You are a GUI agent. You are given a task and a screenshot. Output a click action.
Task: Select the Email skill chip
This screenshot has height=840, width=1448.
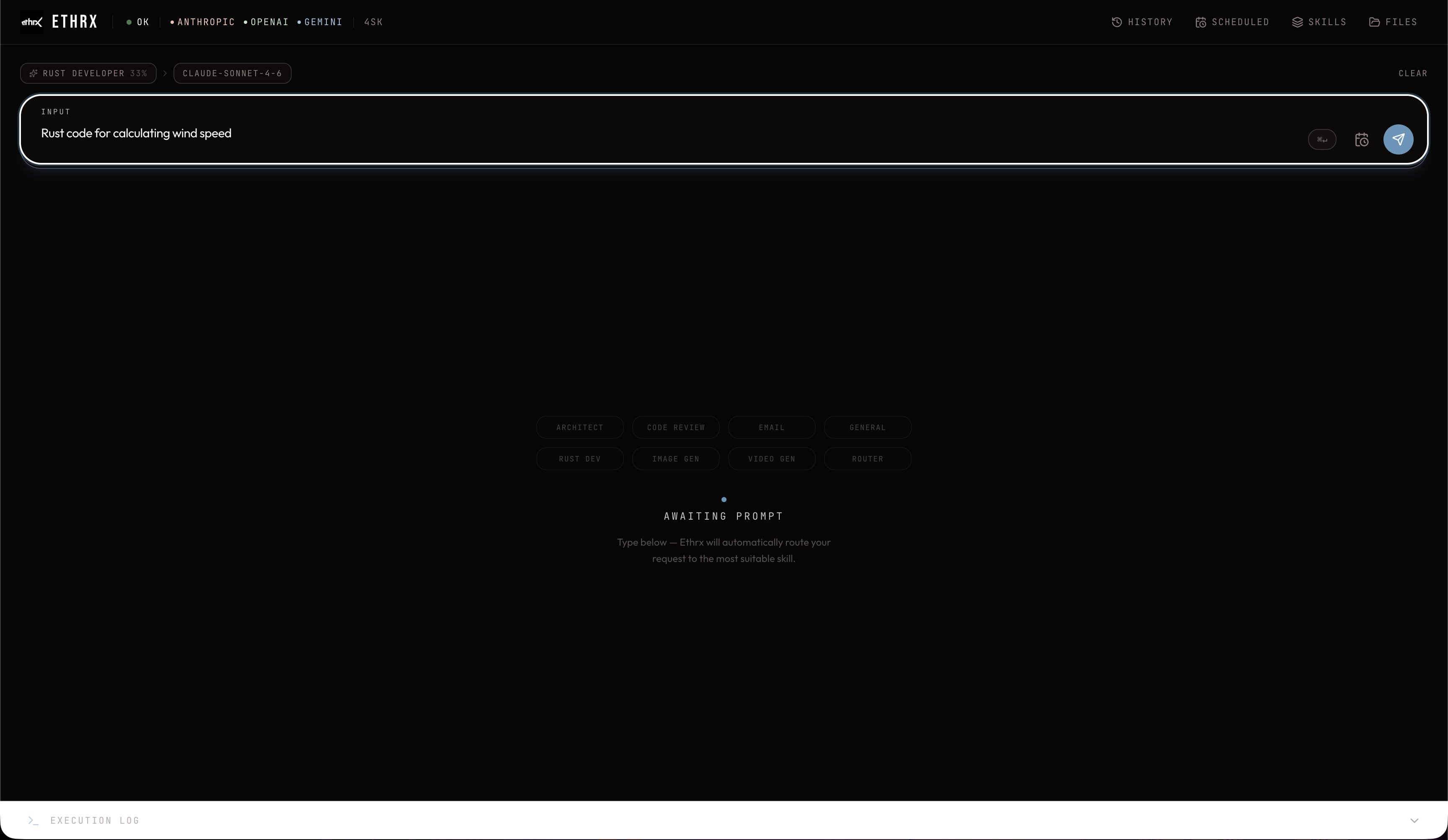pyautogui.click(x=772, y=427)
